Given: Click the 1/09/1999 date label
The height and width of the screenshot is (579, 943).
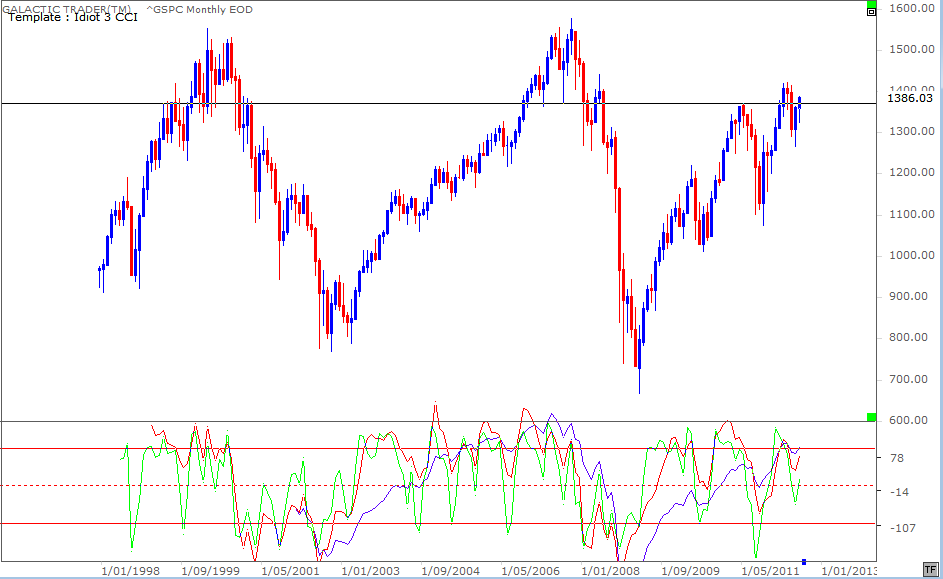Looking at the screenshot, I should tap(210, 571).
